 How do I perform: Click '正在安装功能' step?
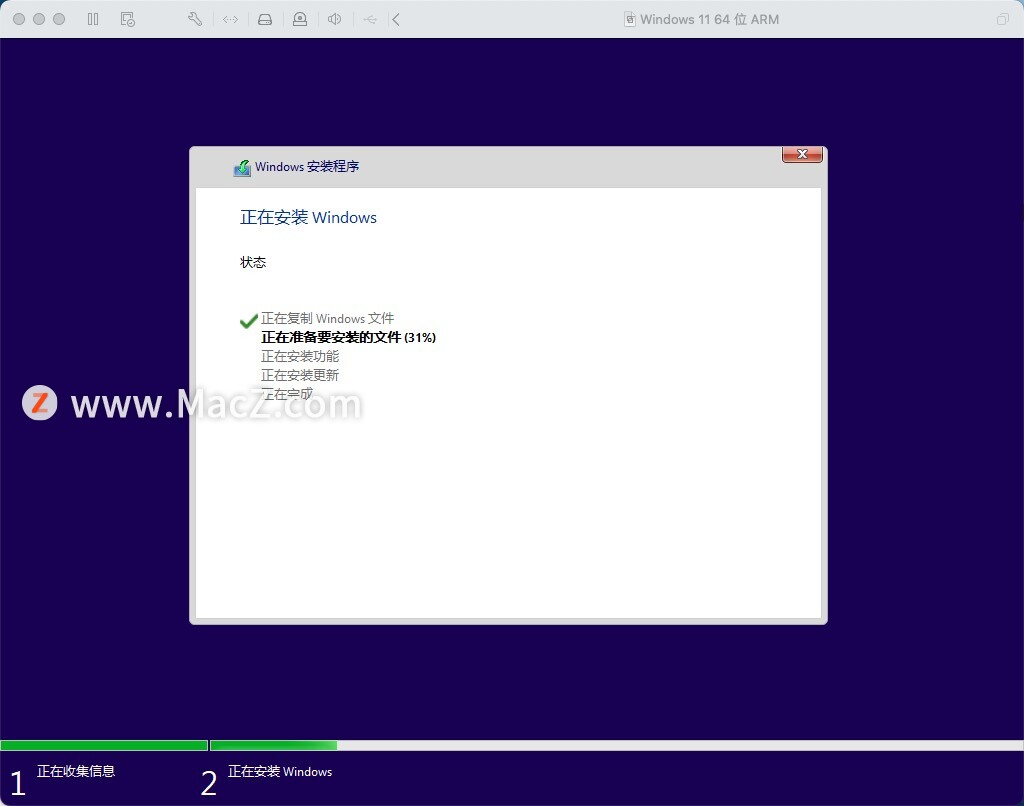coord(300,356)
